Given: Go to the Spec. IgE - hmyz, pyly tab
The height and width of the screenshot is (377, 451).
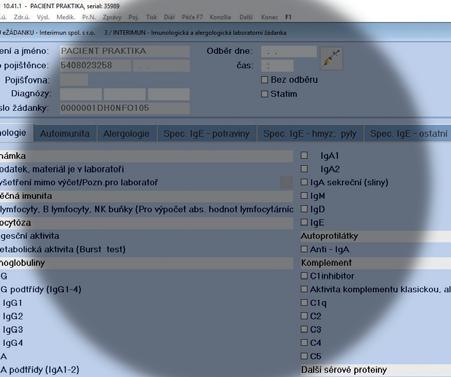Looking at the screenshot, I should pos(310,134).
